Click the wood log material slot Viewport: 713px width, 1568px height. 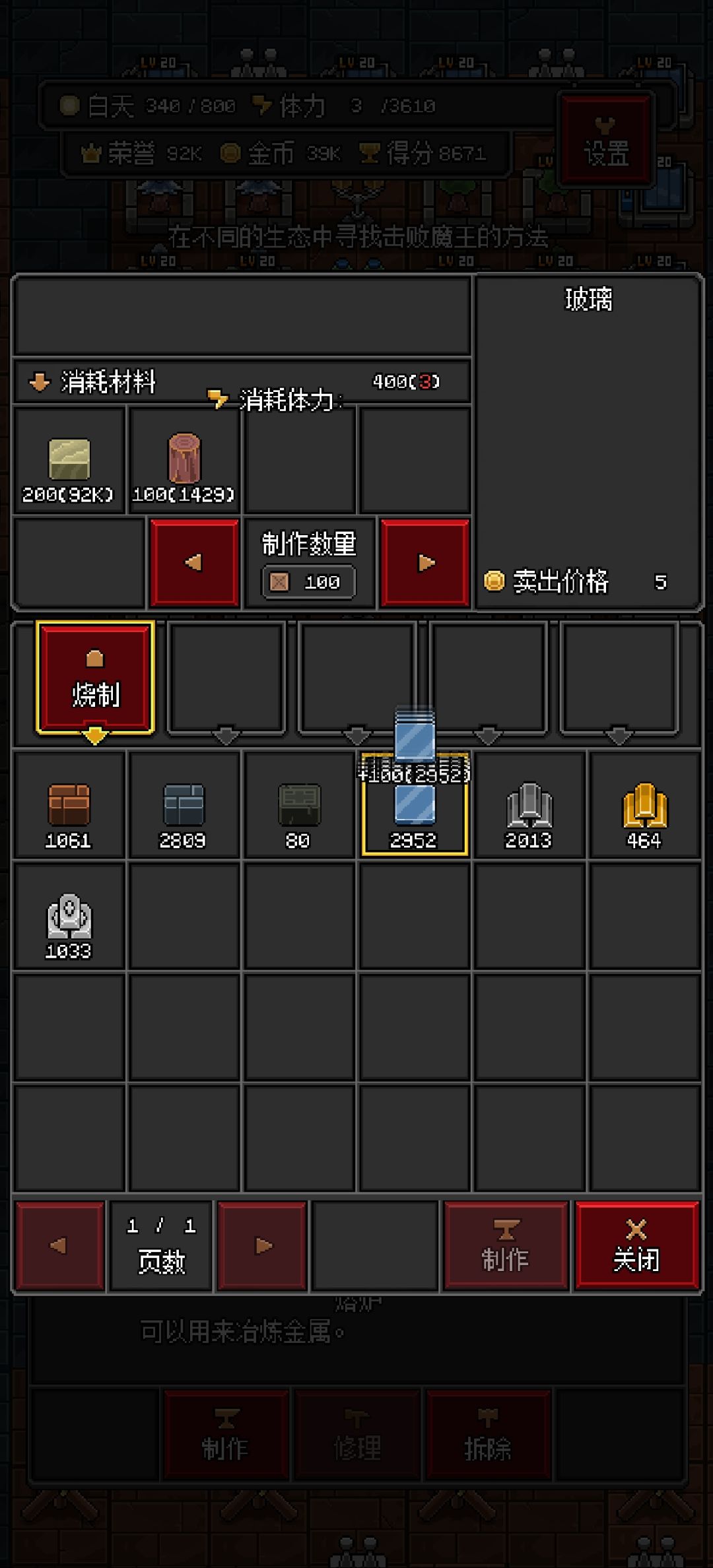[184, 461]
